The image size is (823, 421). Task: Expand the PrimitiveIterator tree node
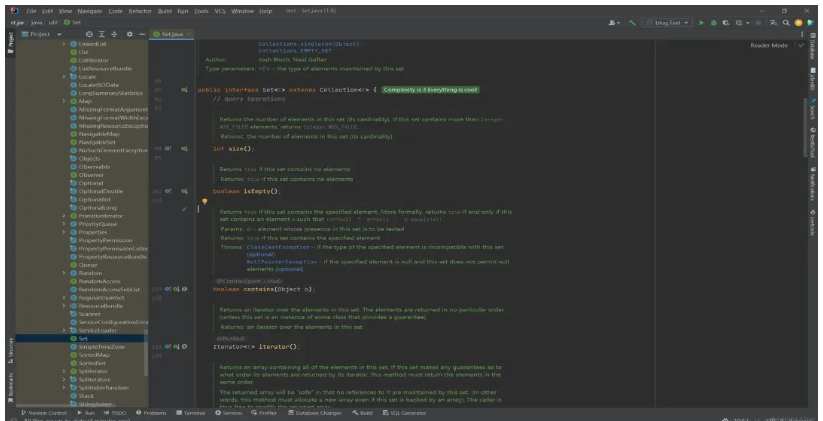64,216
